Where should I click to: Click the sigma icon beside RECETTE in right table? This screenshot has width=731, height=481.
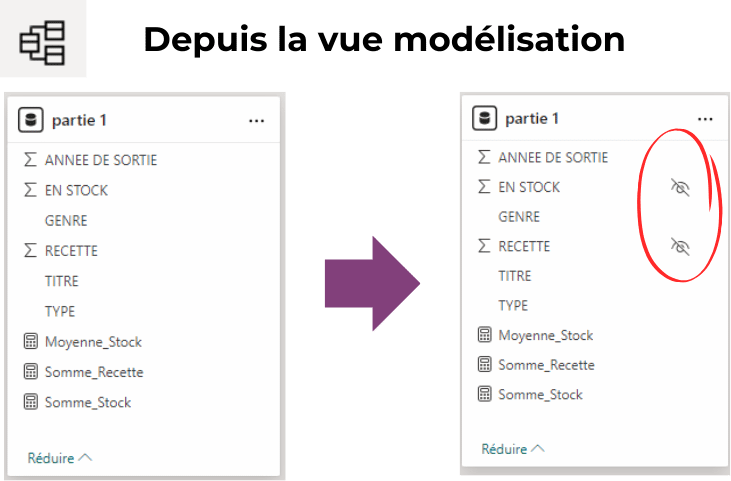(484, 246)
